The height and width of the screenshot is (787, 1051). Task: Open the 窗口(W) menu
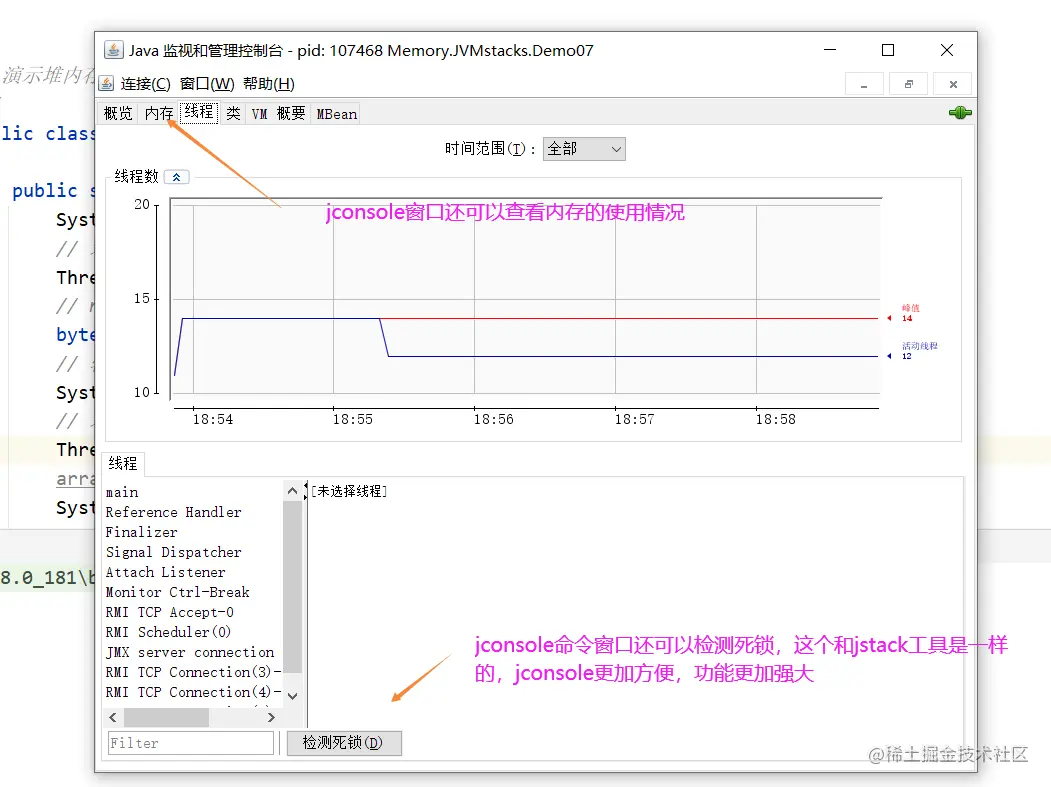[207, 84]
